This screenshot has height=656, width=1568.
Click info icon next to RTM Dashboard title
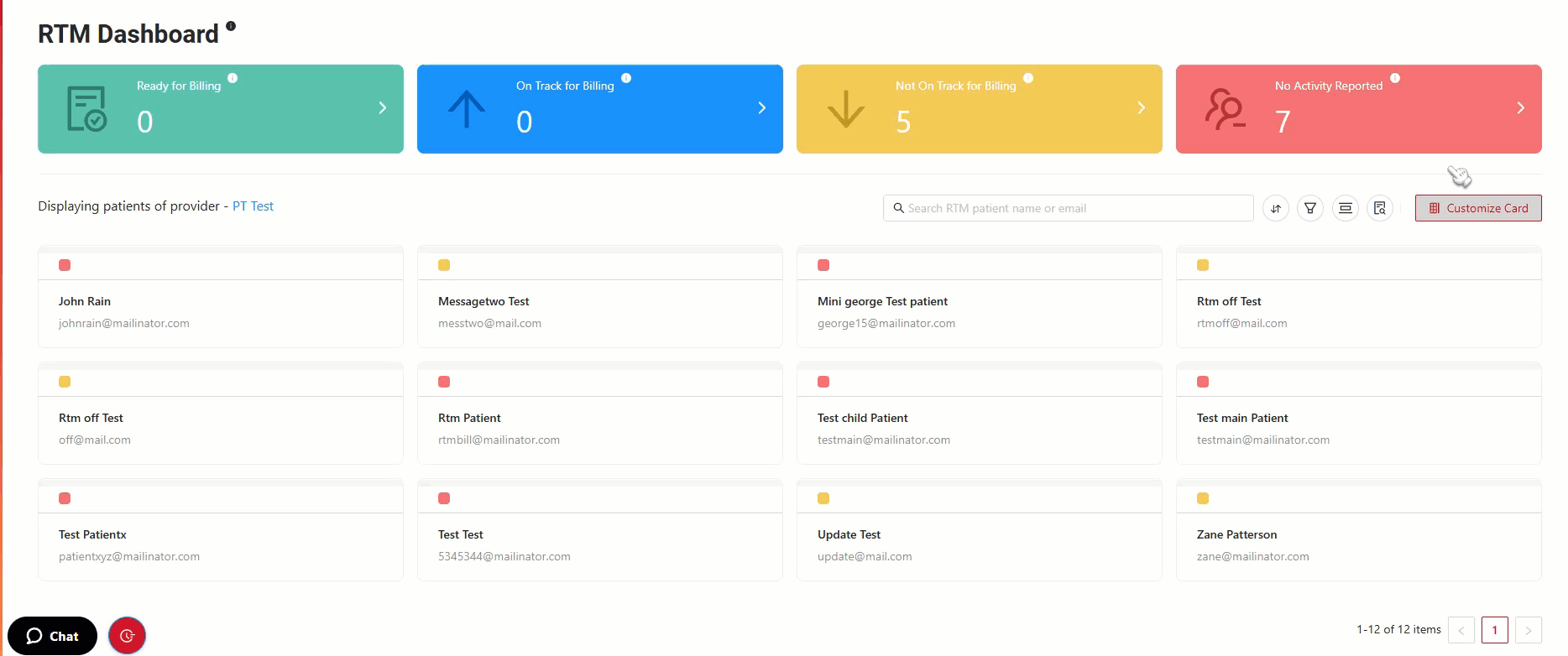231,26
